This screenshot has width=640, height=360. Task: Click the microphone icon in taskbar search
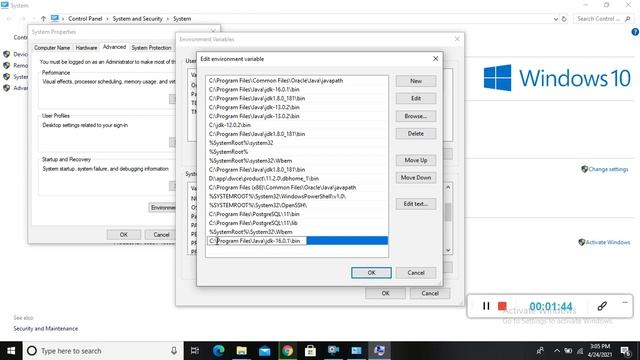[x=174, y=351]
